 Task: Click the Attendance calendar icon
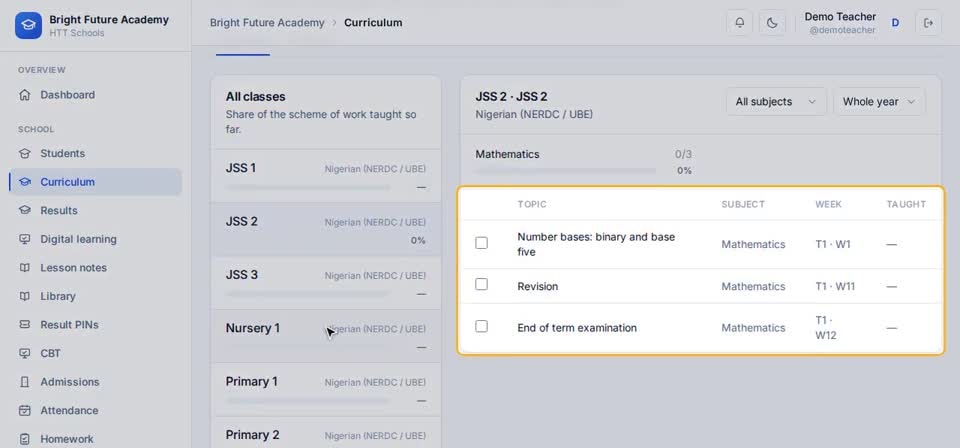point(24,410)
